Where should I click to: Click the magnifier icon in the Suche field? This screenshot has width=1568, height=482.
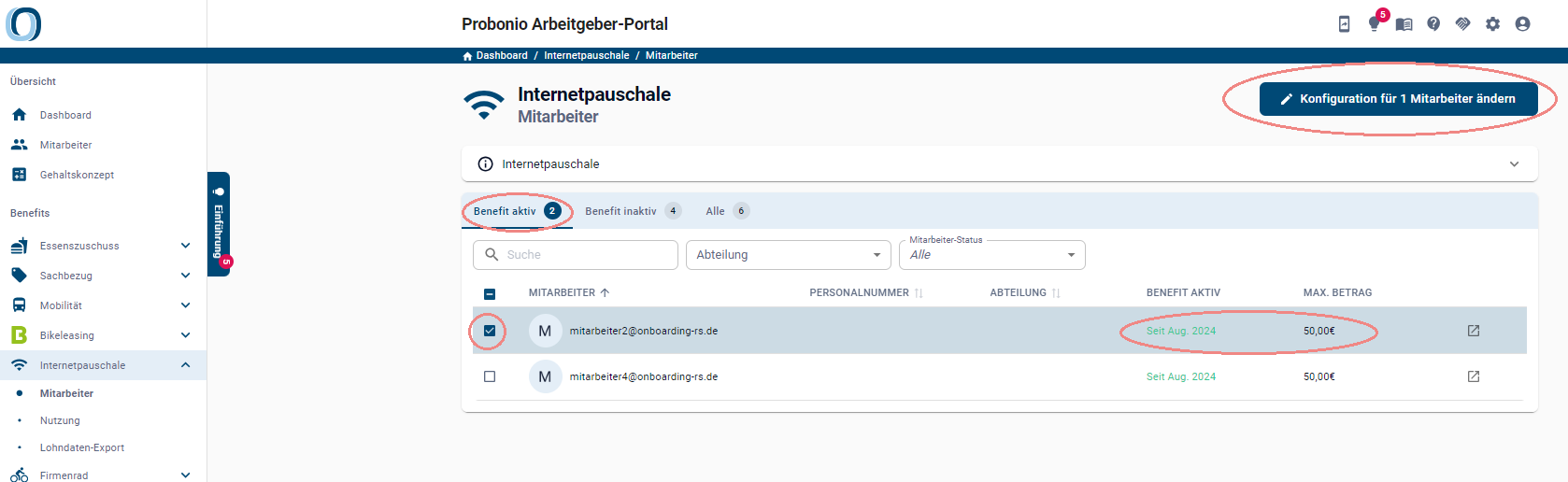point(492,254)
